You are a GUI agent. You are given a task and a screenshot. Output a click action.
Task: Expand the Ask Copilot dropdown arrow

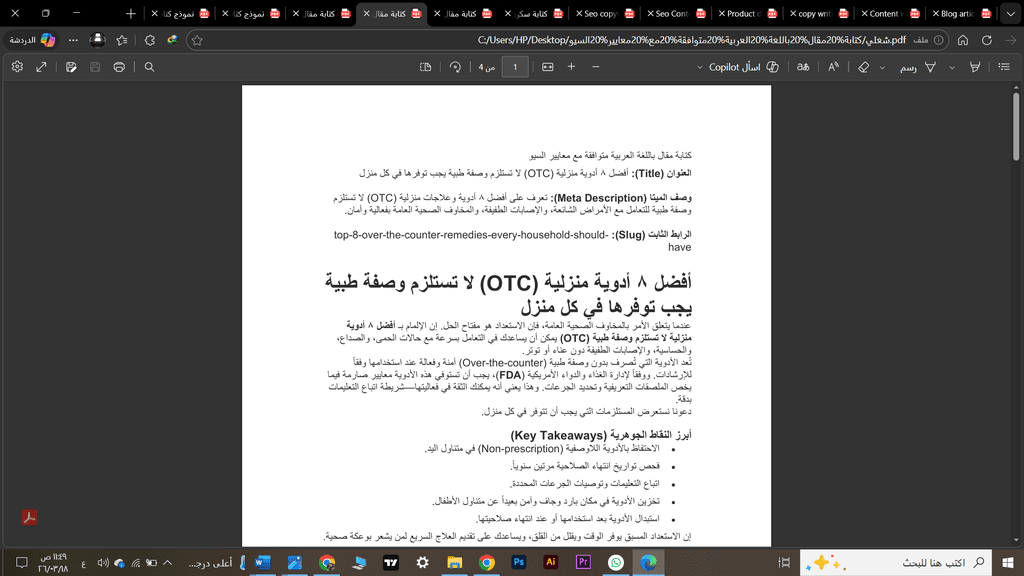pos(699,67)
